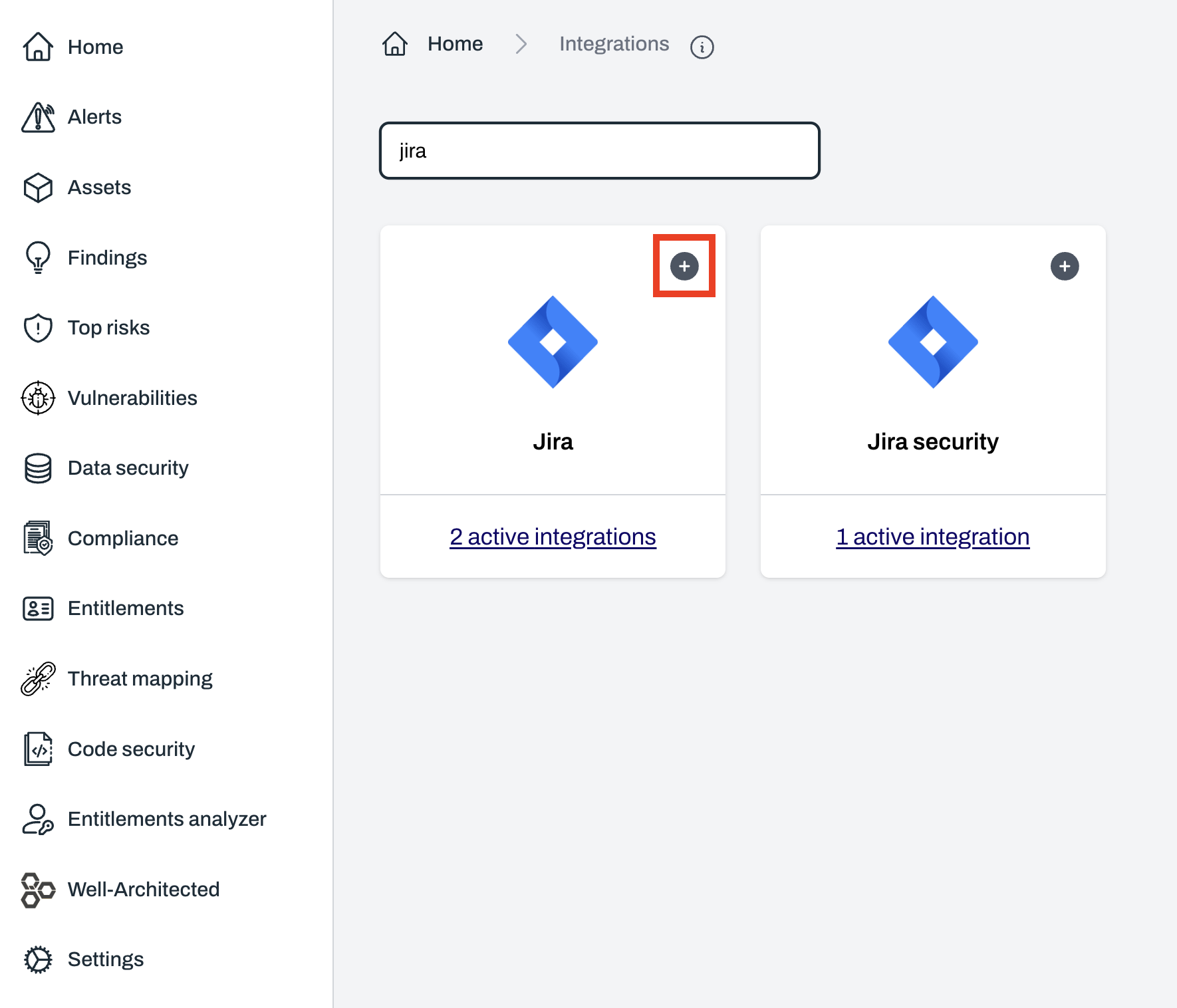Select the Vulnerabilities bug icon
The height and width of the screenshot is (1008, 1177).
(x=38, y=398)
